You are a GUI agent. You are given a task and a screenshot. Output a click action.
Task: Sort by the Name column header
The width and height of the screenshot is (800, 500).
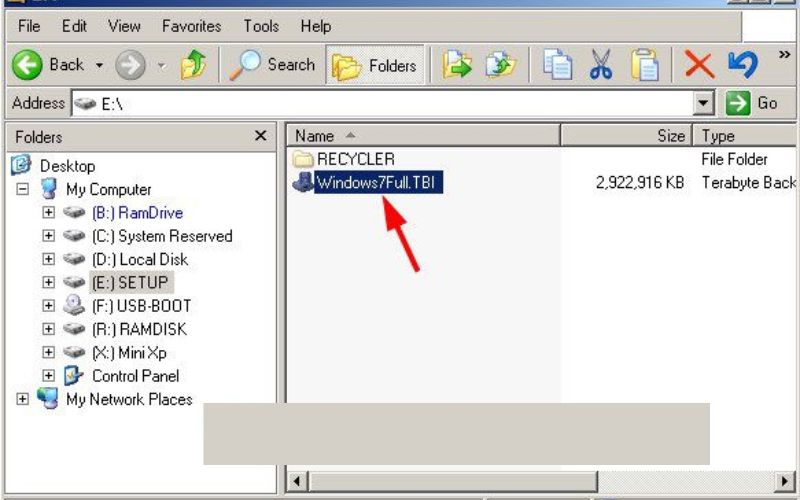pyautogui.click(x=423, y=136)
